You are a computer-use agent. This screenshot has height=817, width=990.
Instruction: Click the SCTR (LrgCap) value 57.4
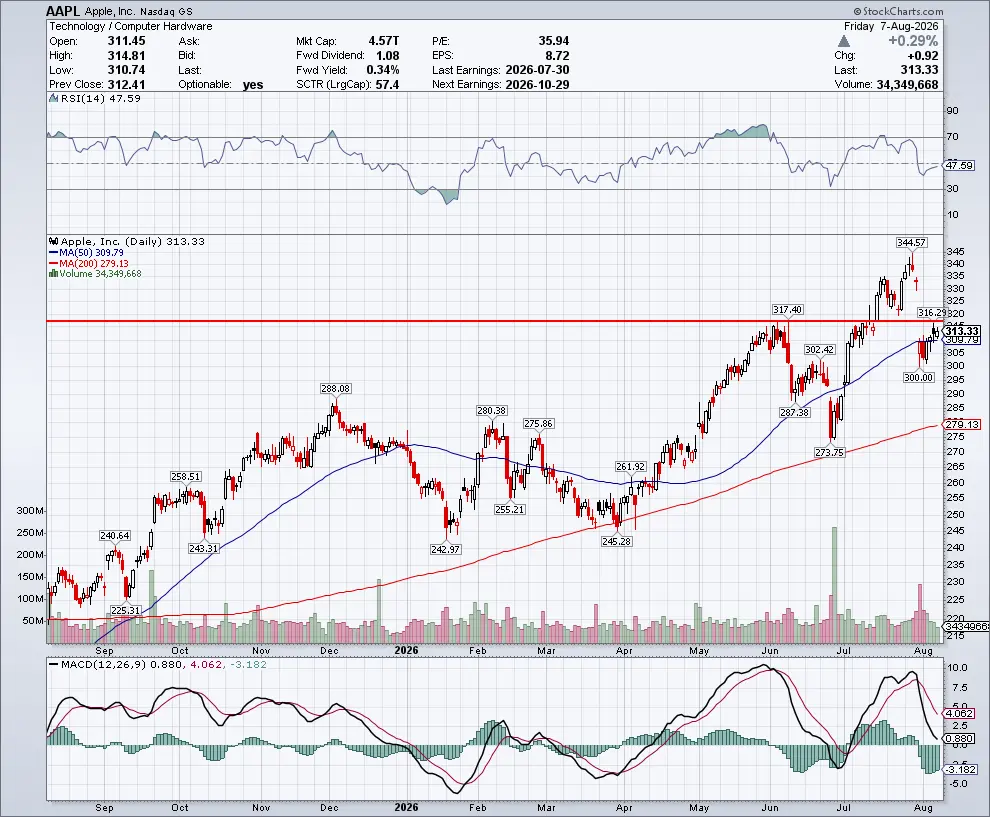(387, 85)
